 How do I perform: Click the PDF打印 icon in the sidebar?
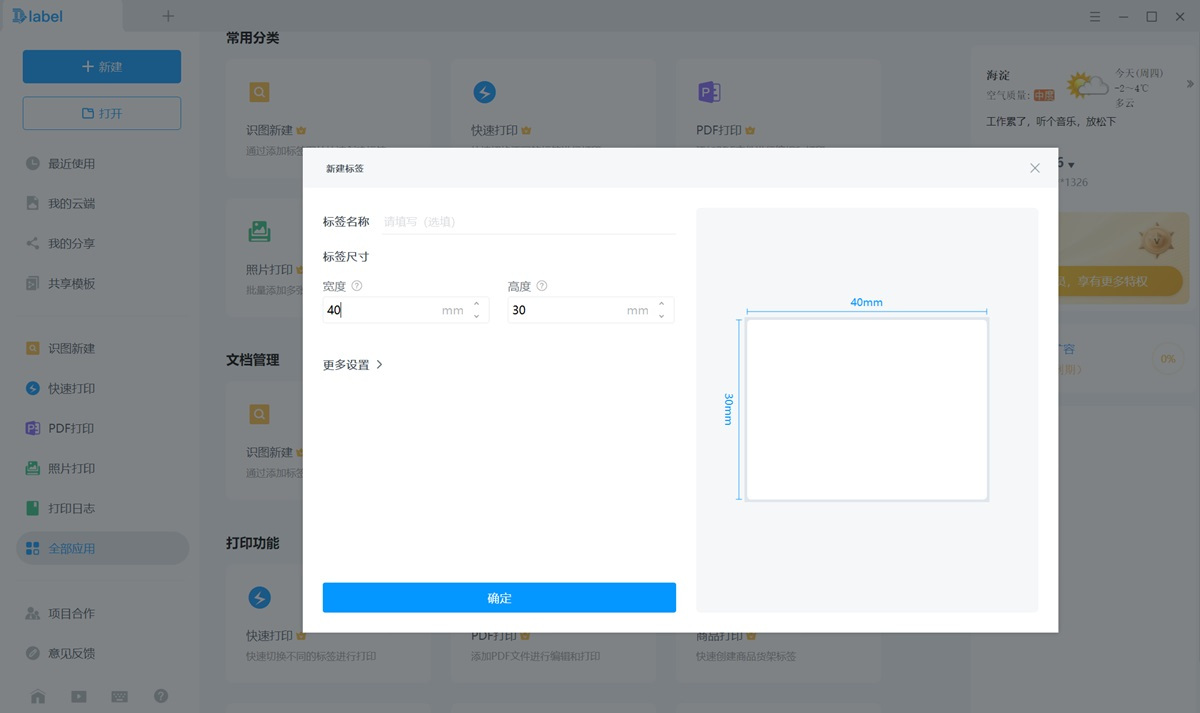tap(33, 428)
